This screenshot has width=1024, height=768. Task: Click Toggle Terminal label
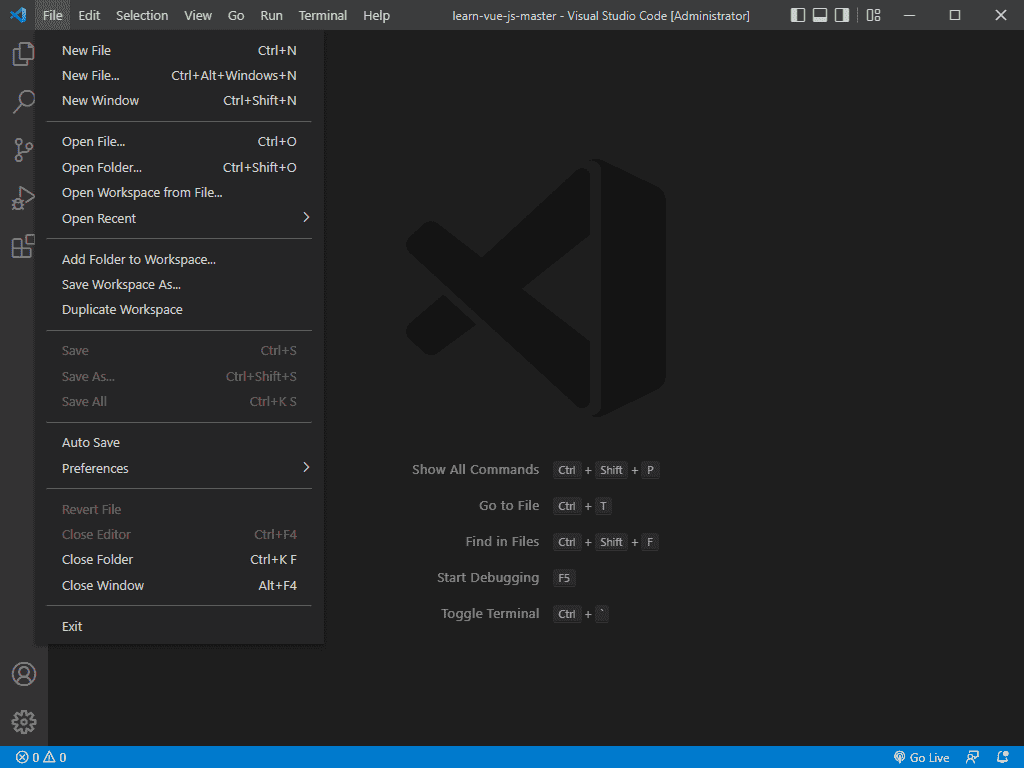490,613
